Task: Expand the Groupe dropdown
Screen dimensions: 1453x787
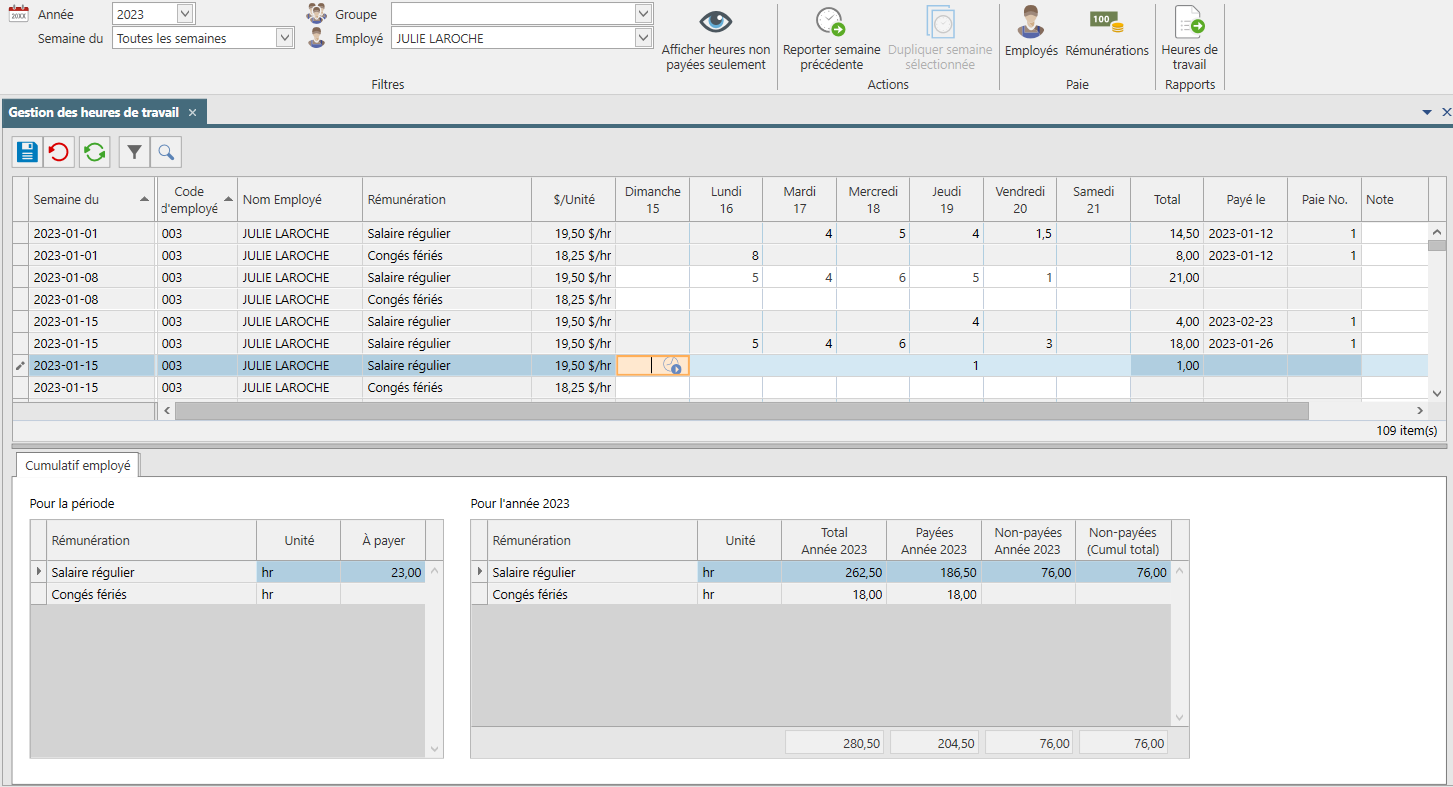Action: coord(643,14)
